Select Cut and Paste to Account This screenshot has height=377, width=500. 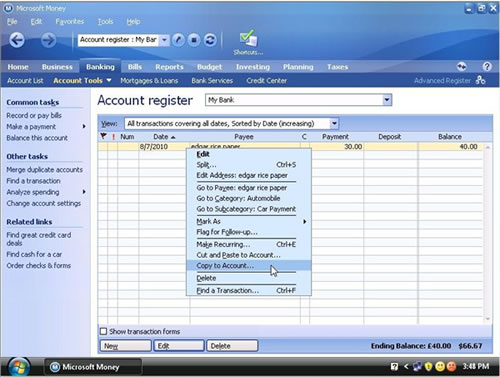click(249, 255)
